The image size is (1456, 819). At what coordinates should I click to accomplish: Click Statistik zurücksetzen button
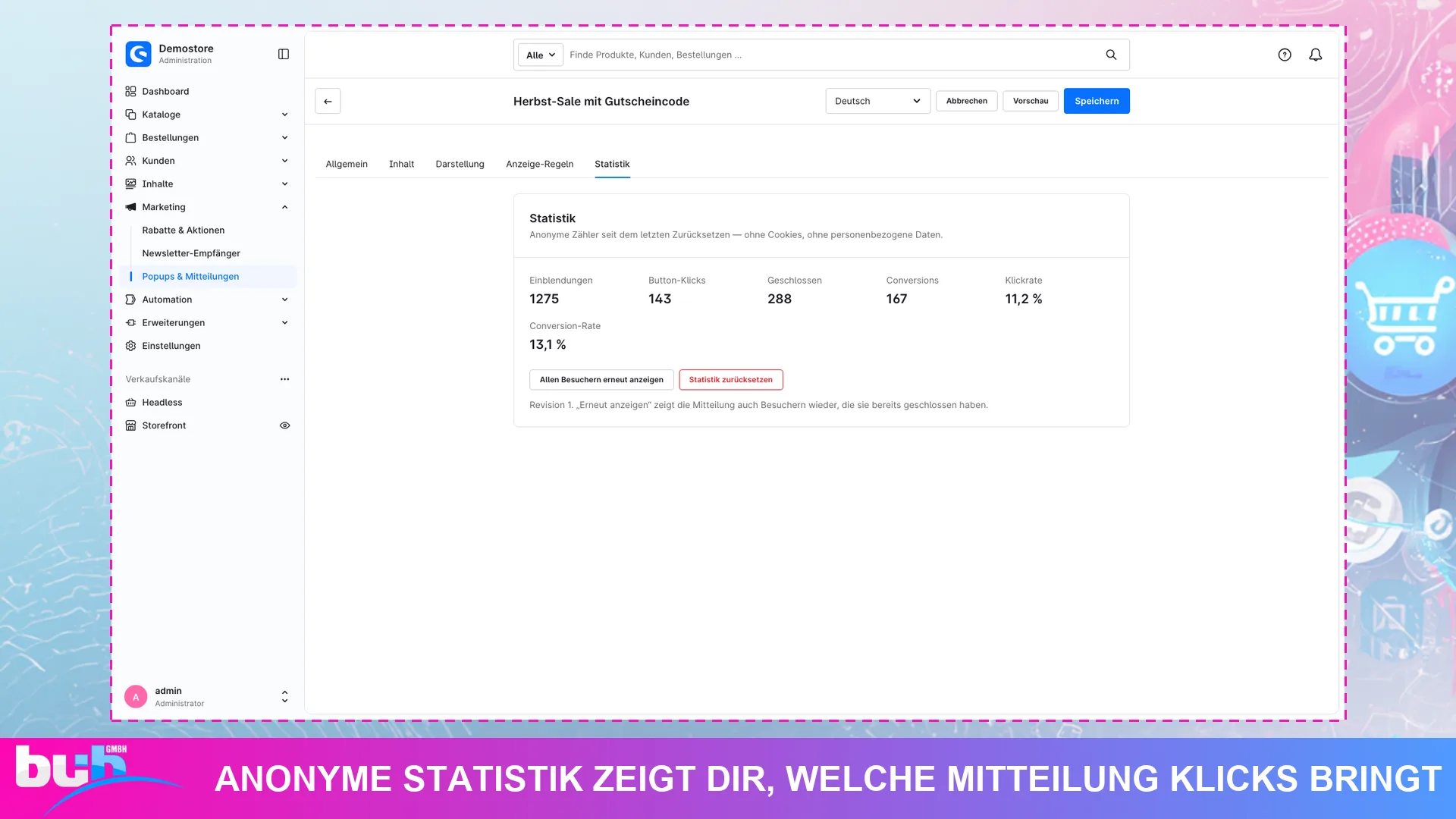point(731,380)
